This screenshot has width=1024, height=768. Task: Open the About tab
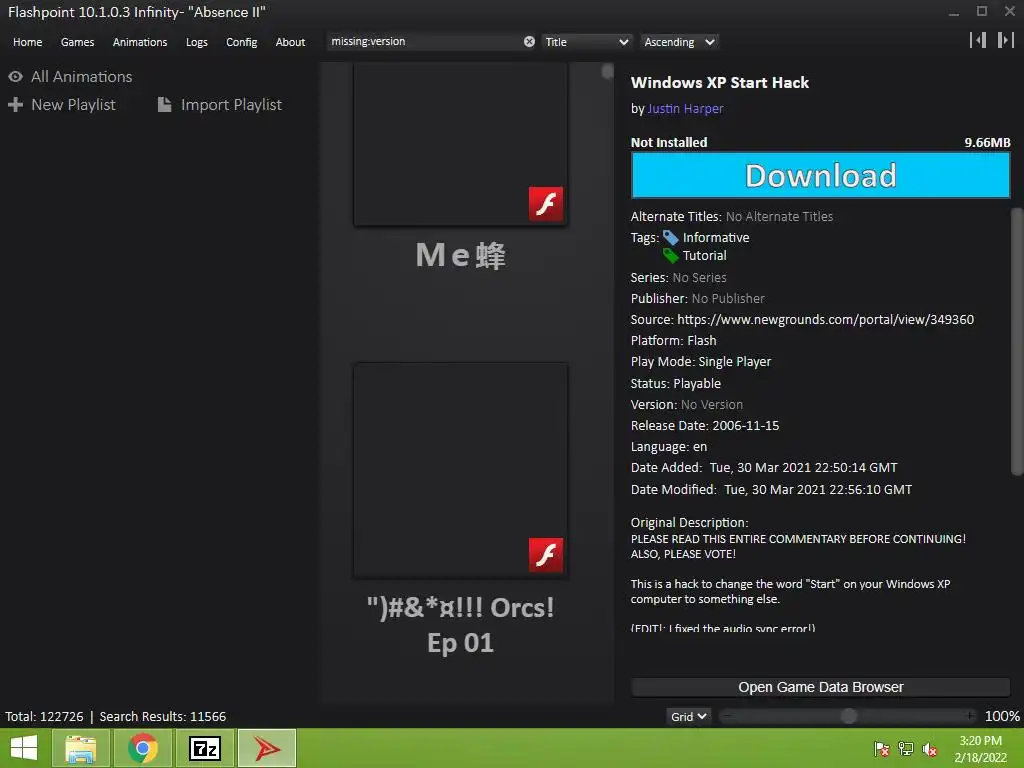290,42
